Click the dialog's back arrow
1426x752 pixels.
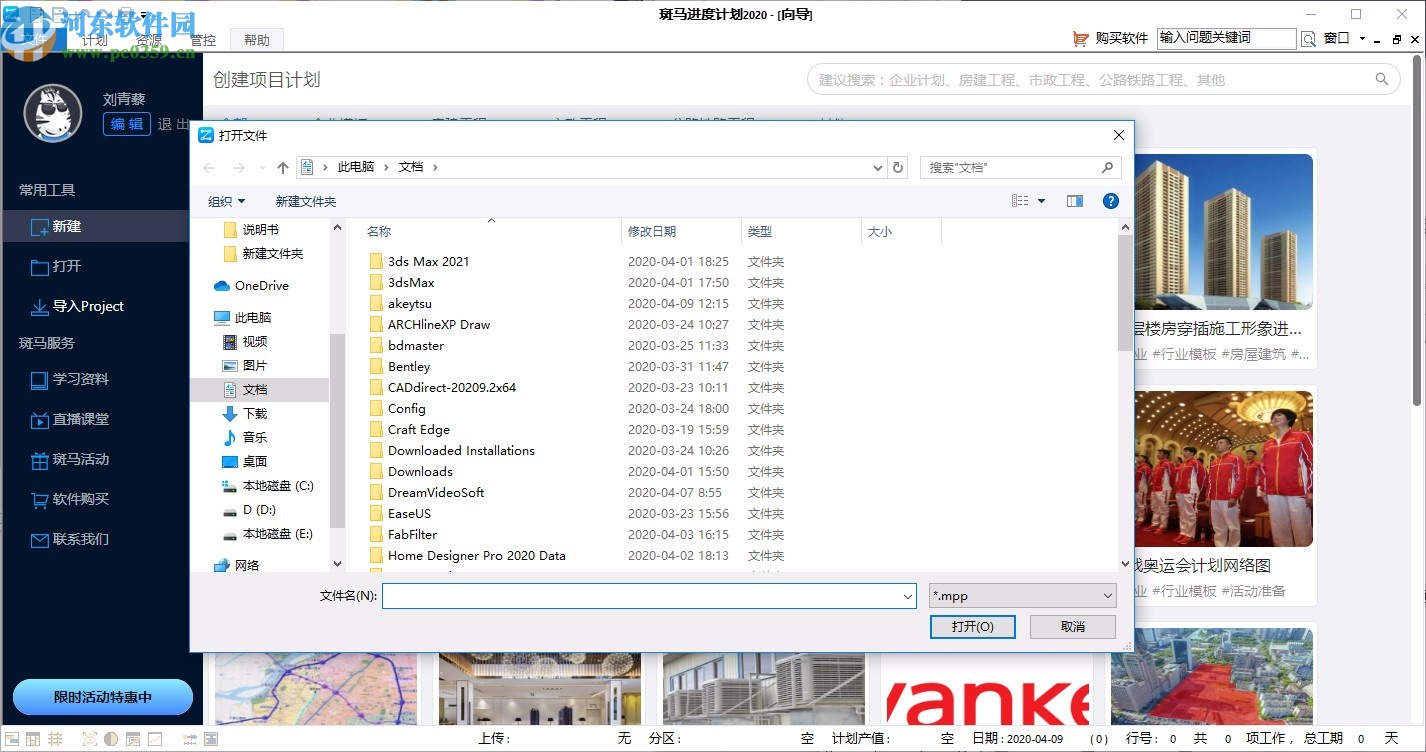click(209, 168)
